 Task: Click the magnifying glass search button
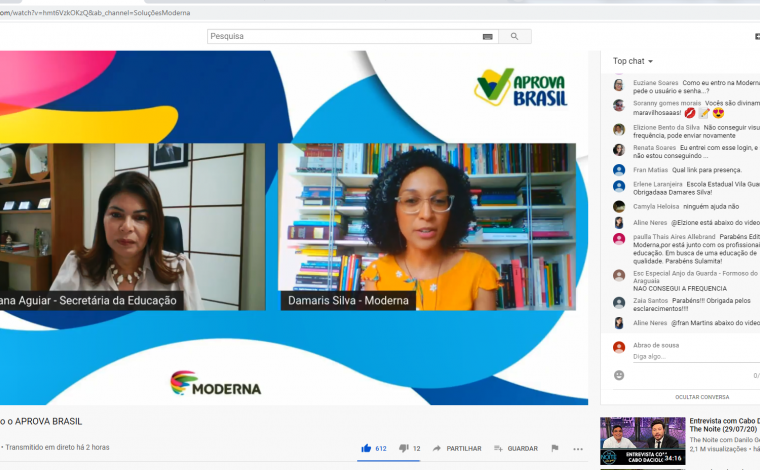[514, 36]
